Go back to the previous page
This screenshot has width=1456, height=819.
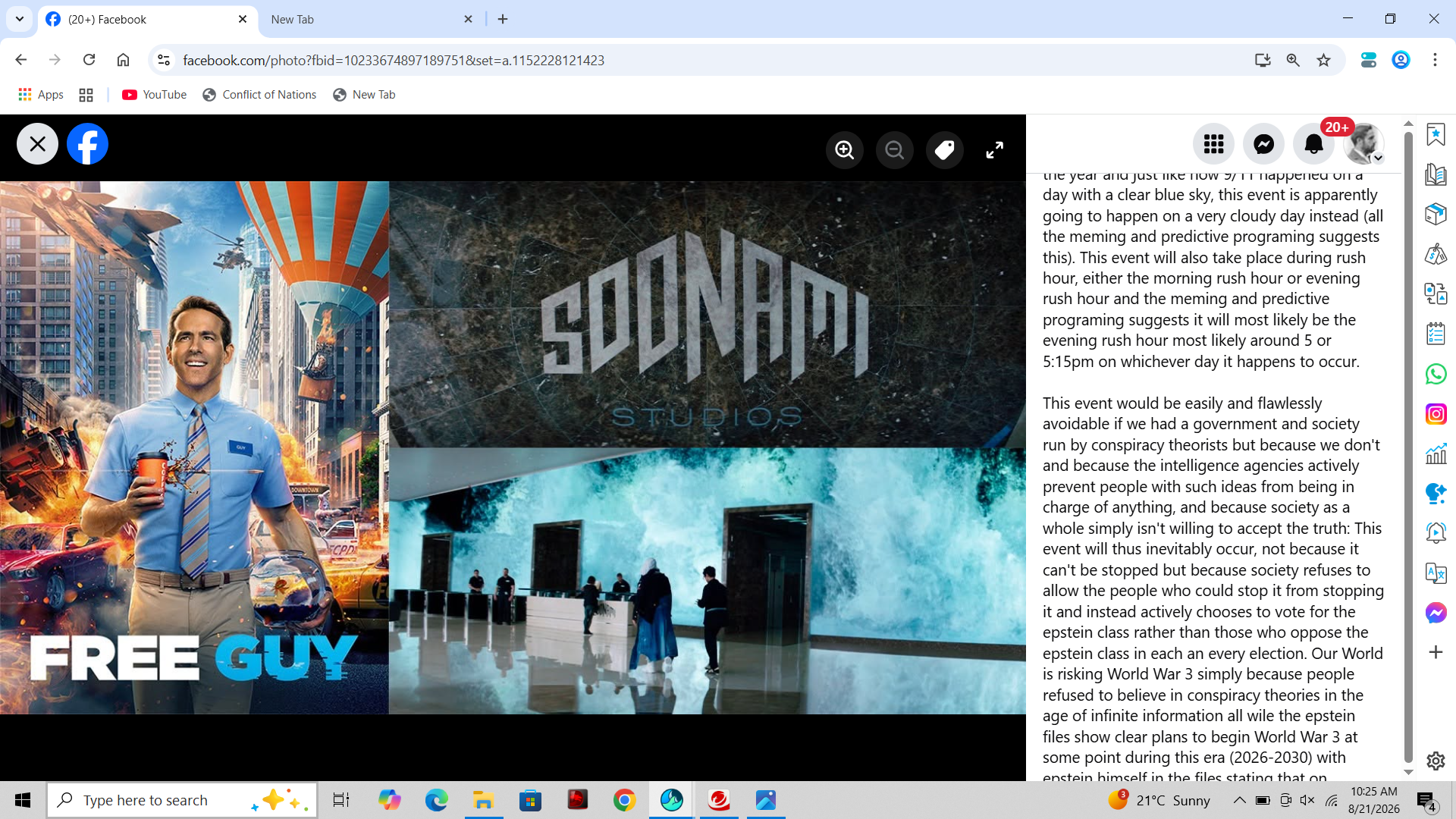coord(21,60)
